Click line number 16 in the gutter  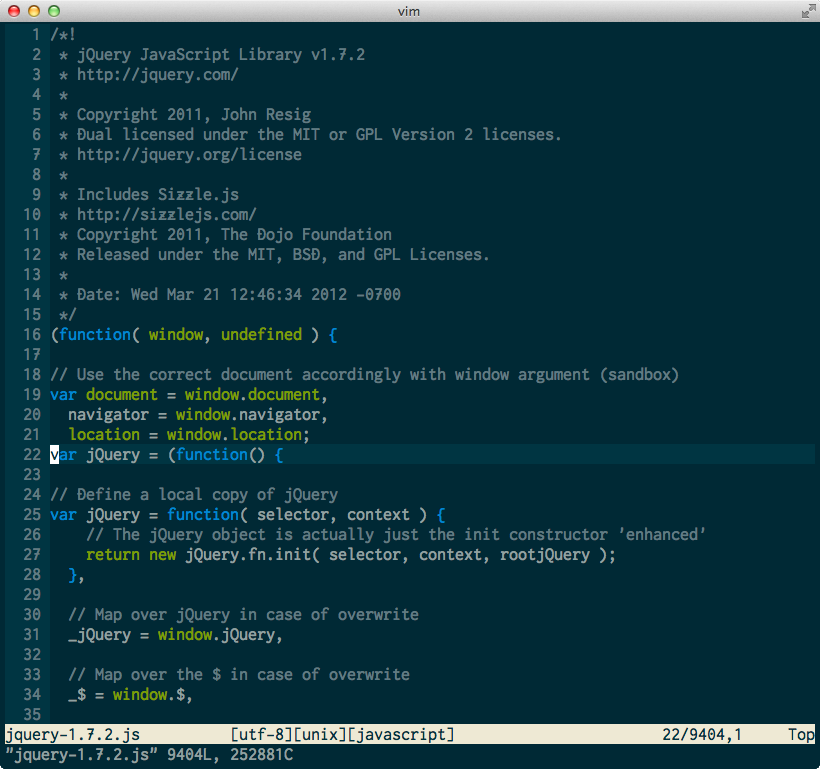(32, 334)
